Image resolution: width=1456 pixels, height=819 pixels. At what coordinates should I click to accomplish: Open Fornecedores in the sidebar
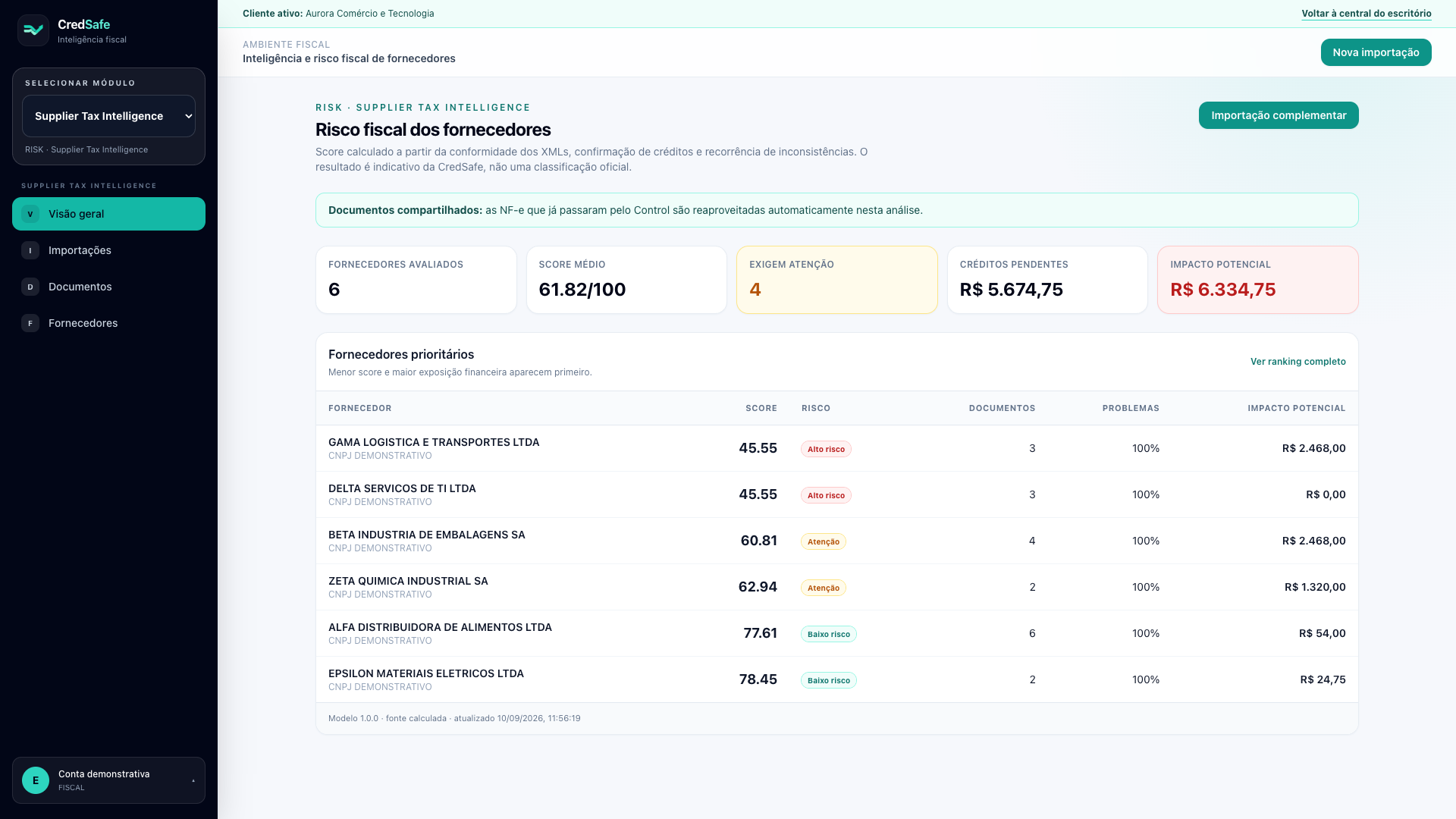pyautogui.click(x=108, y=323)
